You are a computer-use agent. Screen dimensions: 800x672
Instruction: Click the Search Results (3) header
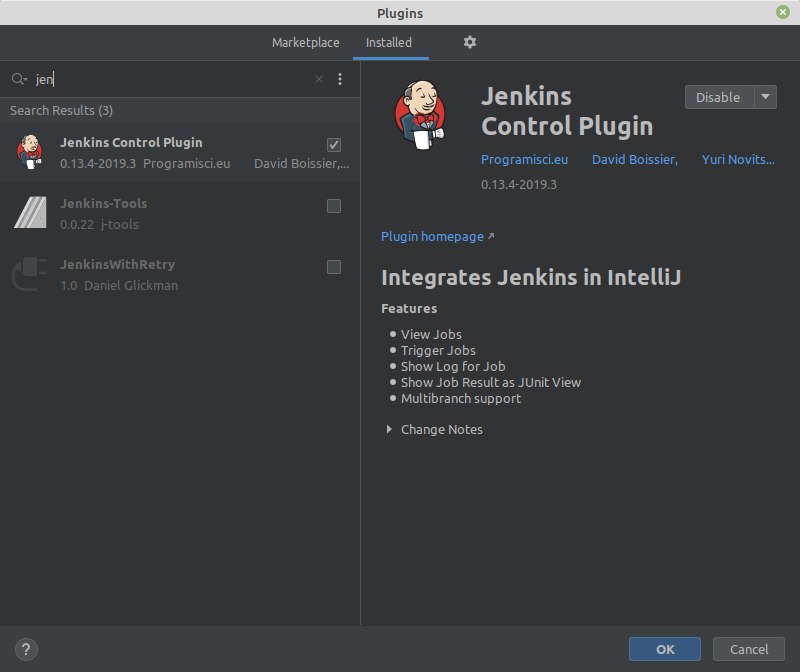click(x=62, y=111)
